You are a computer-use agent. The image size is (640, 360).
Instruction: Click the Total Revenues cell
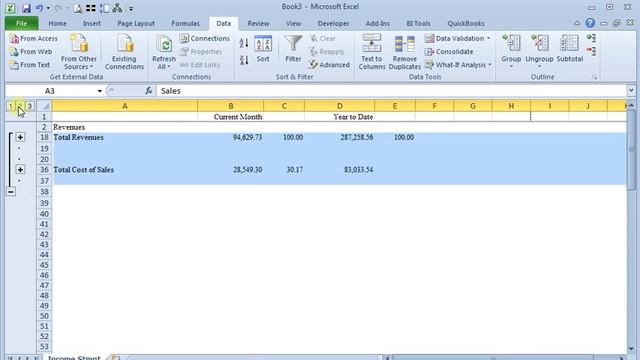coord(125,138)
